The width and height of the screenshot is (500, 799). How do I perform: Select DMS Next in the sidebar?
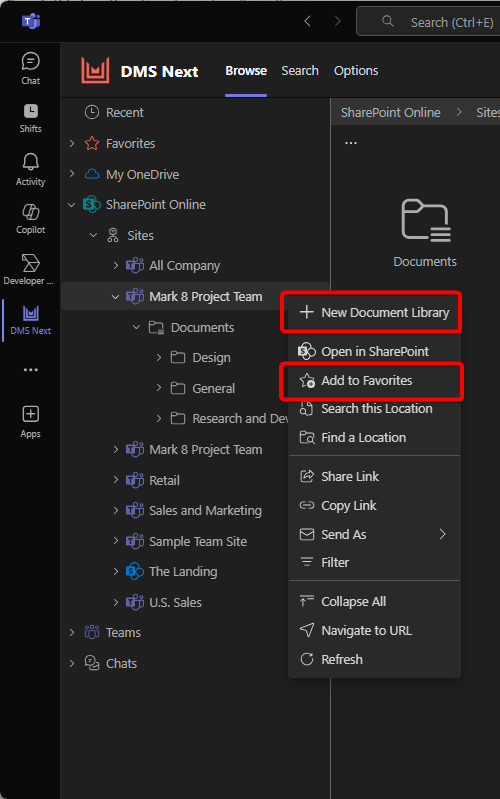tap(31, 319)
